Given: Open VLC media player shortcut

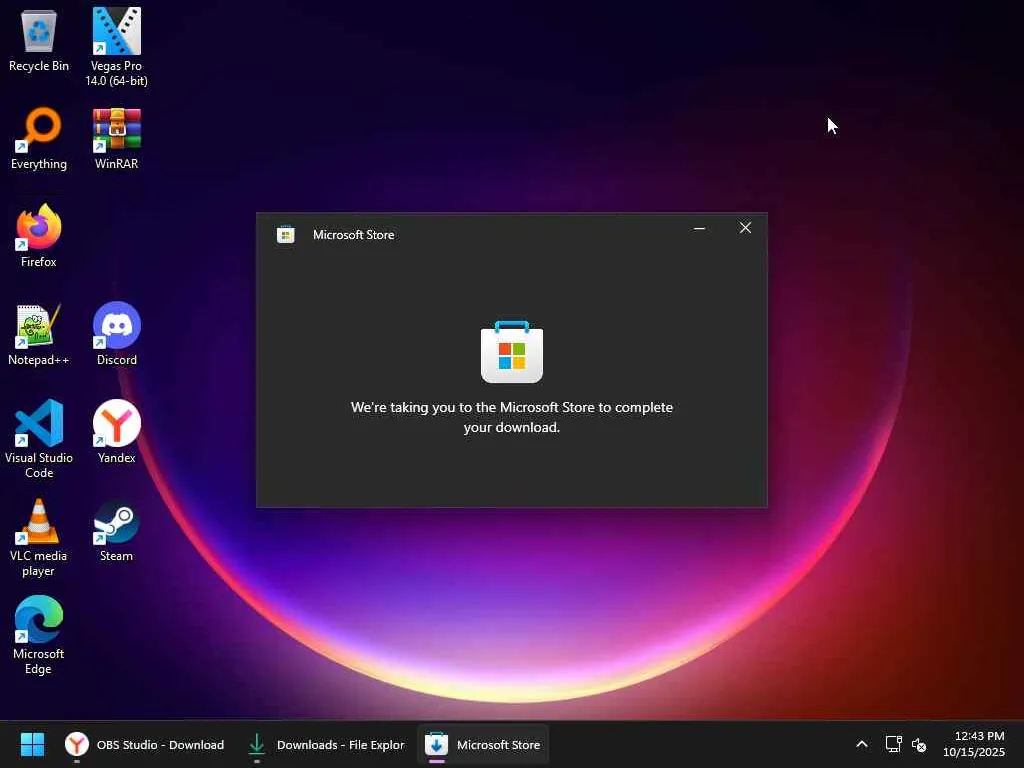Looking at the screenshot, I should 39,538.
